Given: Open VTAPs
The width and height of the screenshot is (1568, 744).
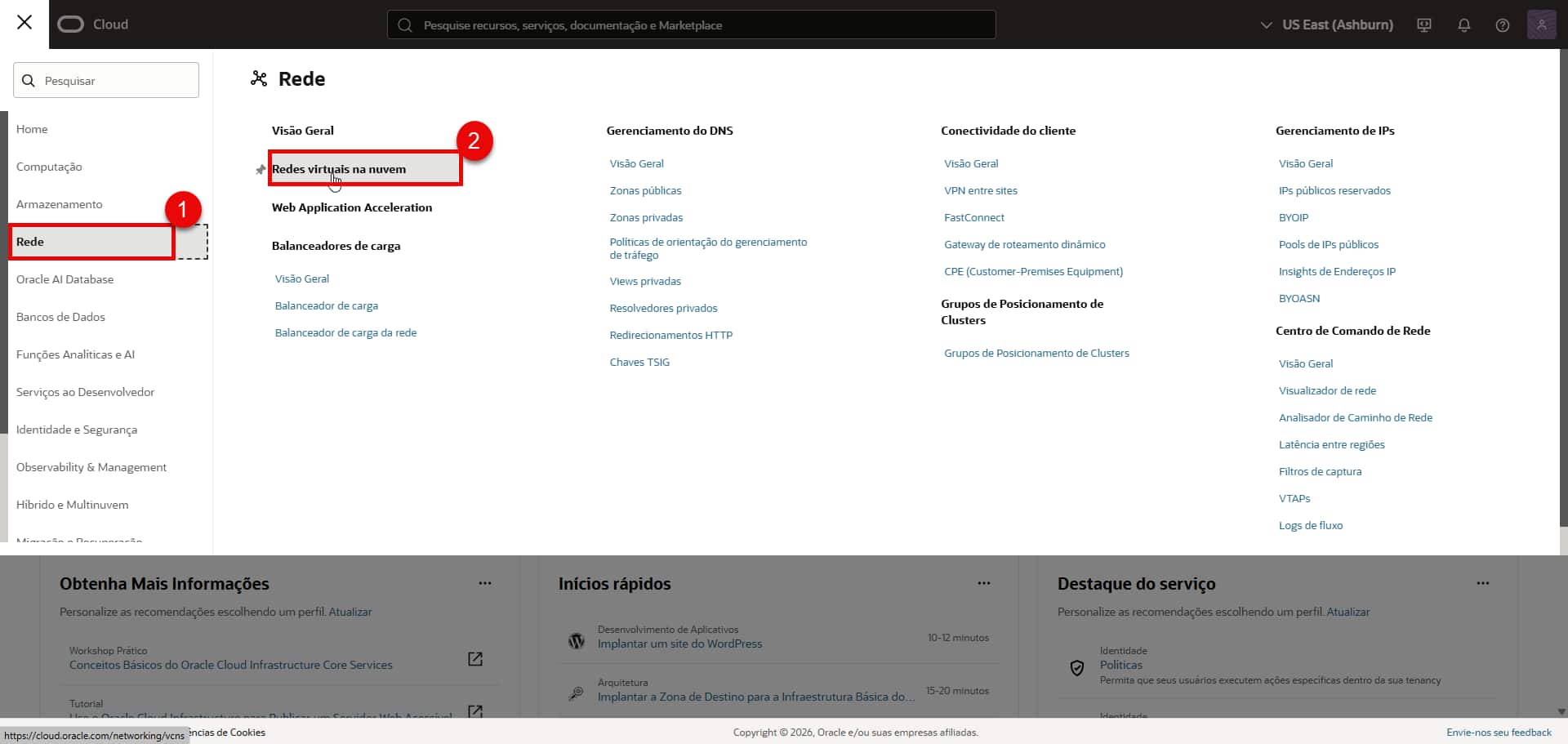Looking at the screenshot, I should [x=1294, y=498].
